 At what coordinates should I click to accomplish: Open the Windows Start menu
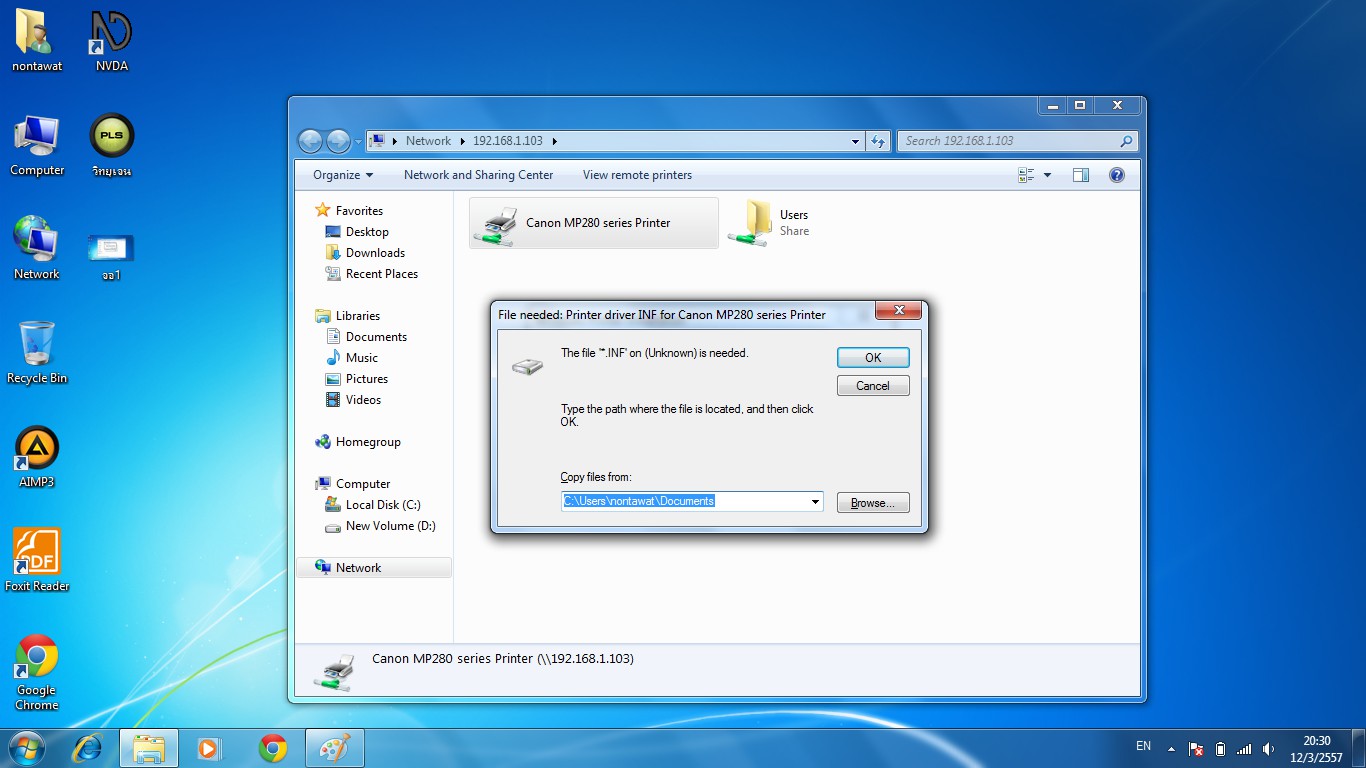pos(26,747)
